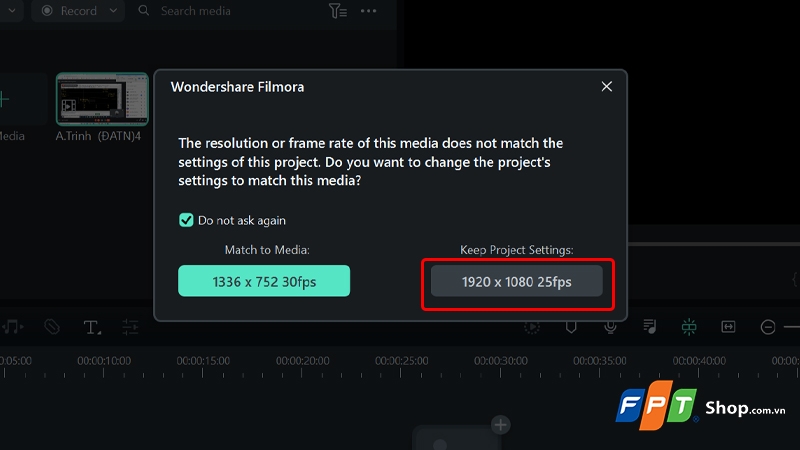Click the tag/label tool icon
Screen dimensions: 800x450
coord(52,327)
